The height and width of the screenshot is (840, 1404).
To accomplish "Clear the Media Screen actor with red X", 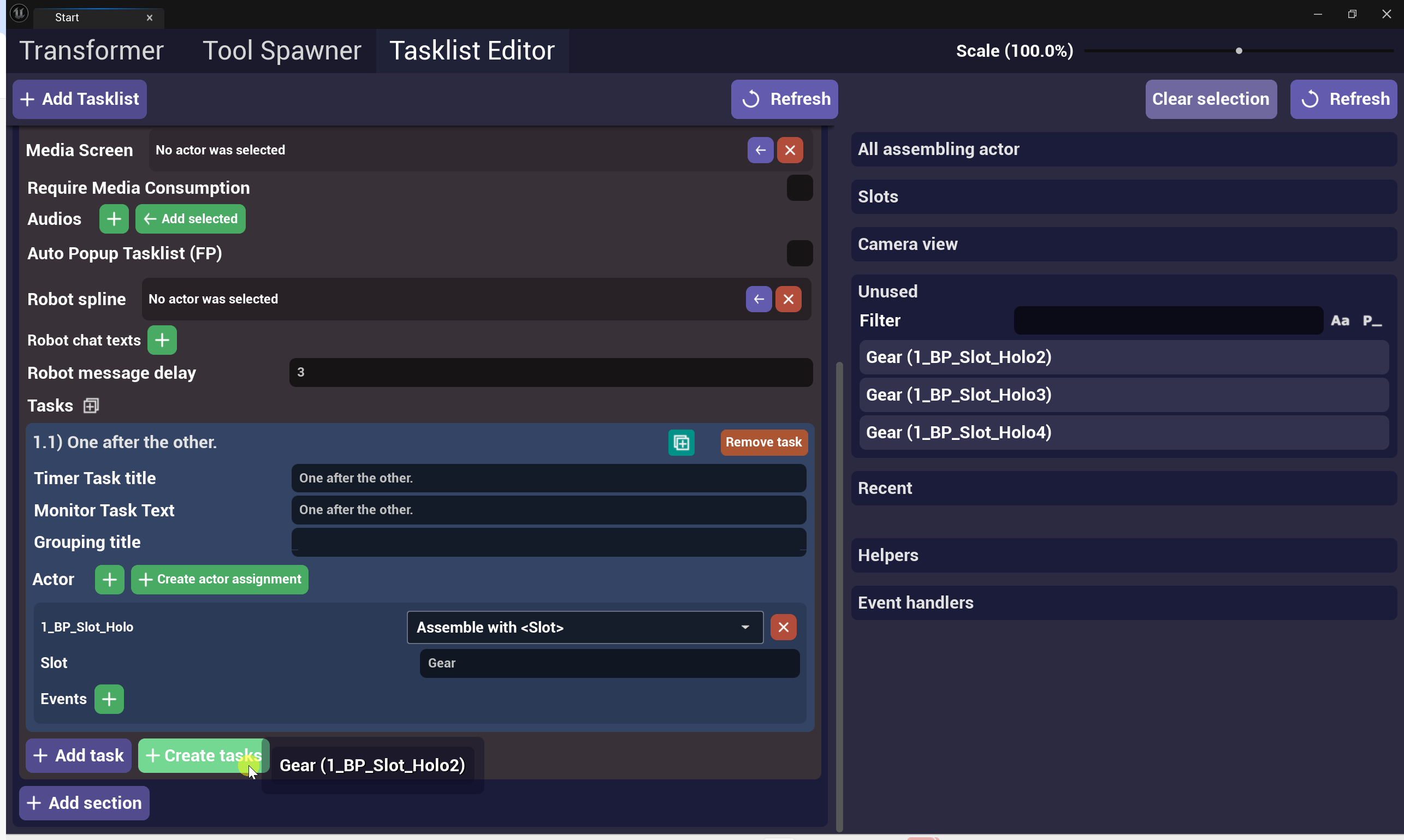I will point(790,150).
